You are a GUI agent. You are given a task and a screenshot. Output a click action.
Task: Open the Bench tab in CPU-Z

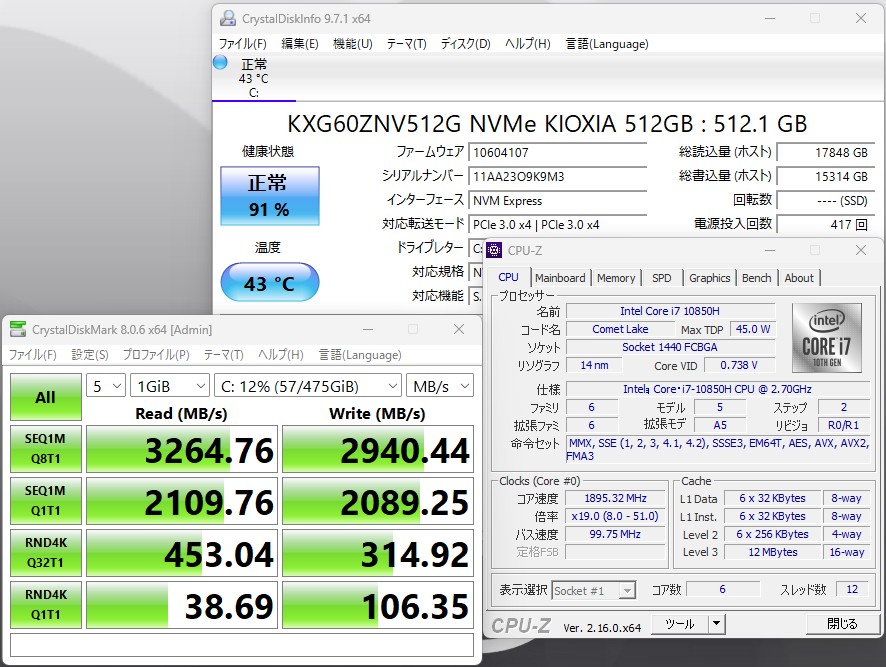pos(756,278)
